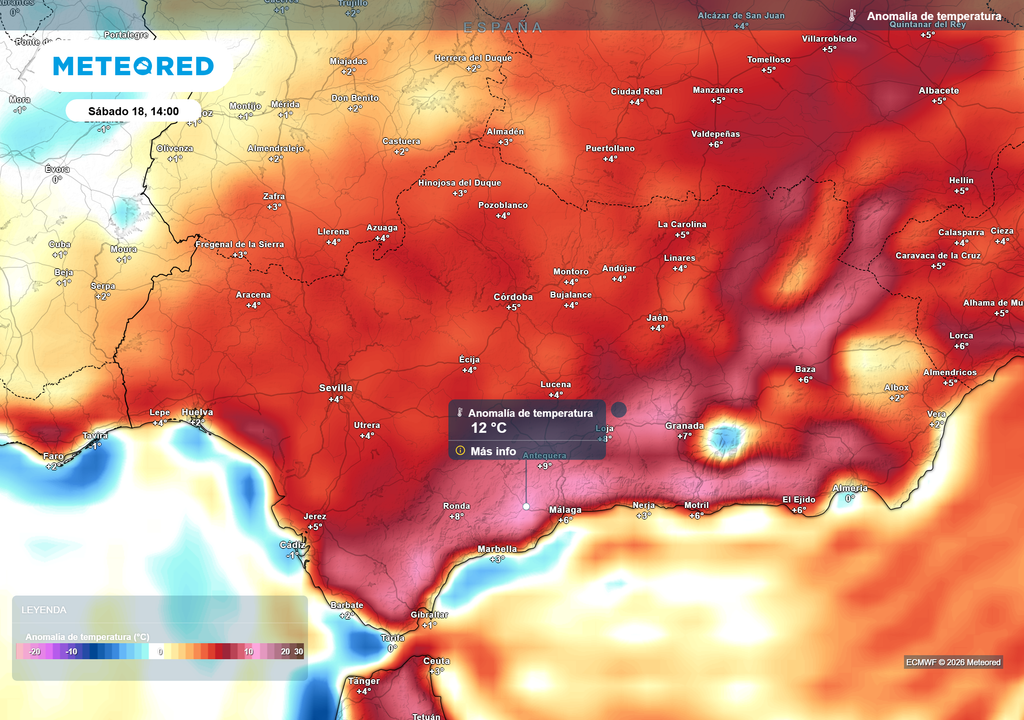The width and height of the screenshot is (1024, 720).
Task: Click the Motril city label
Action: (696, 505)
